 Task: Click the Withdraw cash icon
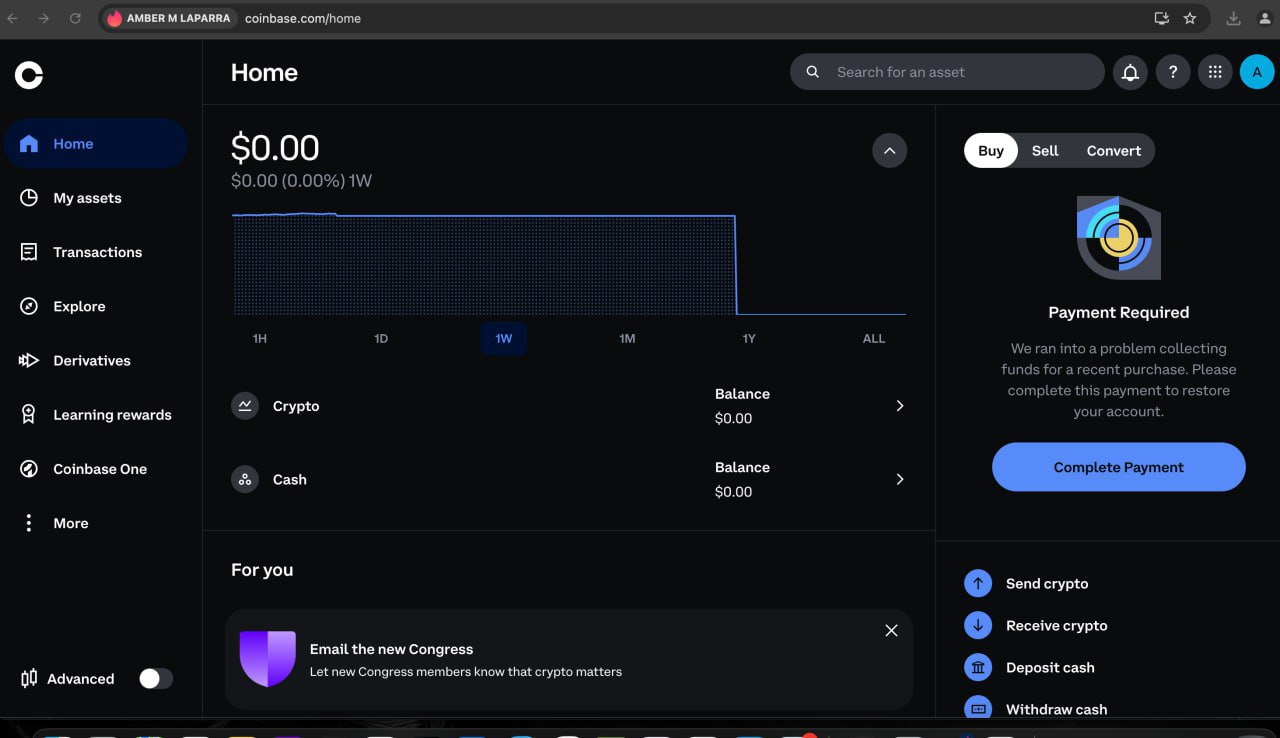[x=977, y=707]
